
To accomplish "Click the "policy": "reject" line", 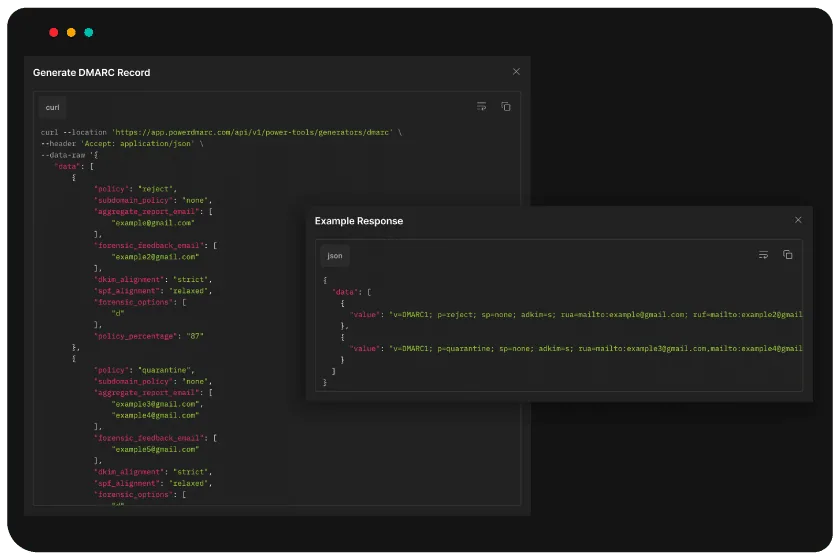I will (135, 189).
